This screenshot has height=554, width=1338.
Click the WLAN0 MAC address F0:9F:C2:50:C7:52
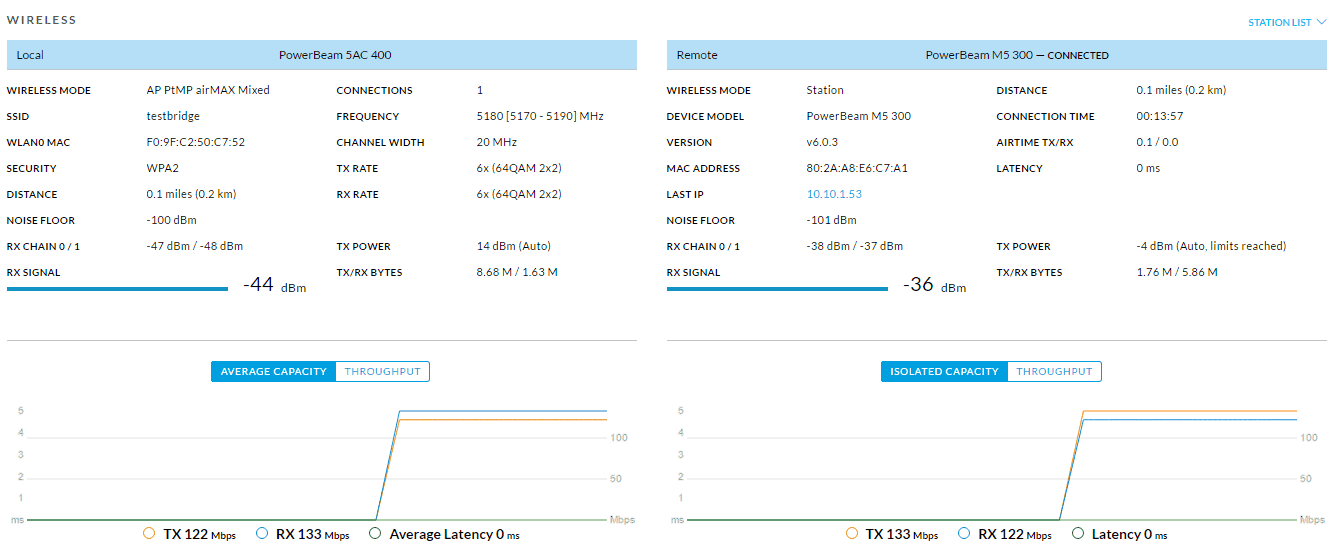click(196, 142)
